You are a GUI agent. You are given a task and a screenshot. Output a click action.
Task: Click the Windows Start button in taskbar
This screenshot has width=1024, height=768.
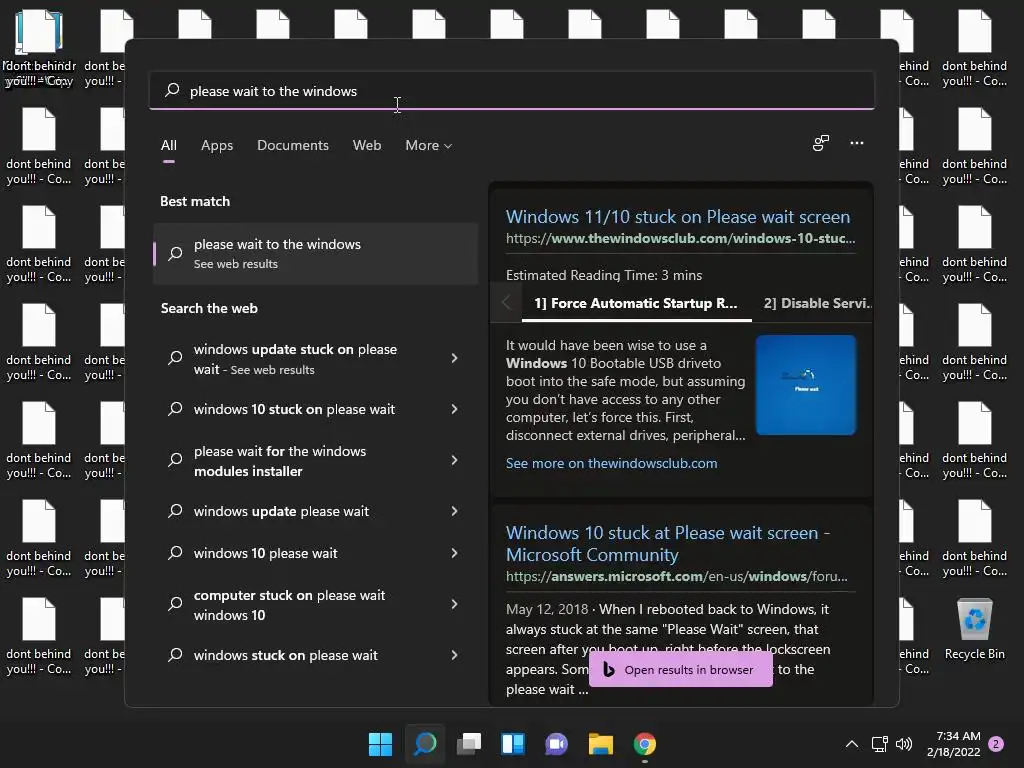380,744
